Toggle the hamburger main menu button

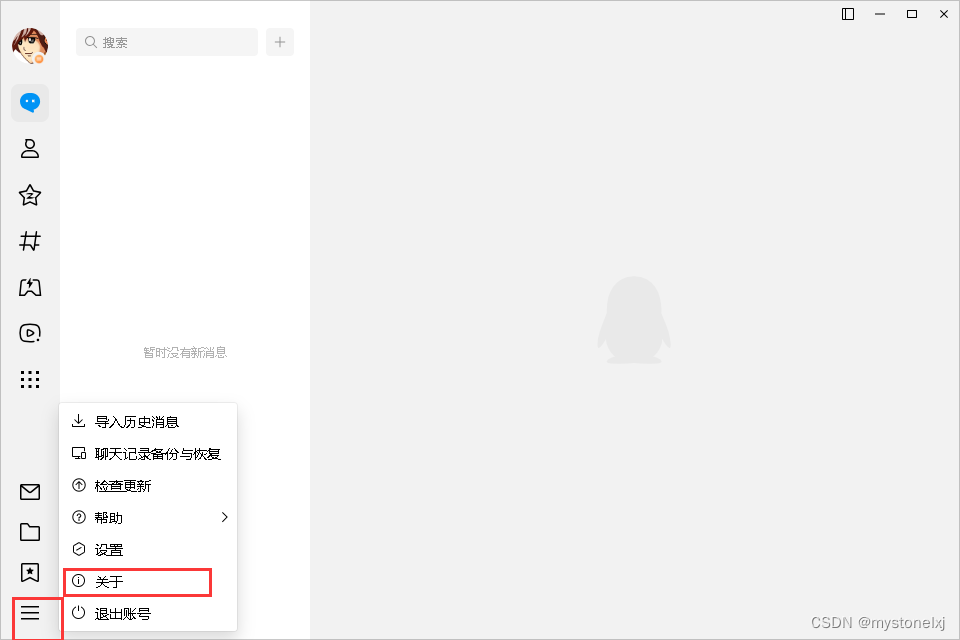pyautogui.click(x=29, y=612)
